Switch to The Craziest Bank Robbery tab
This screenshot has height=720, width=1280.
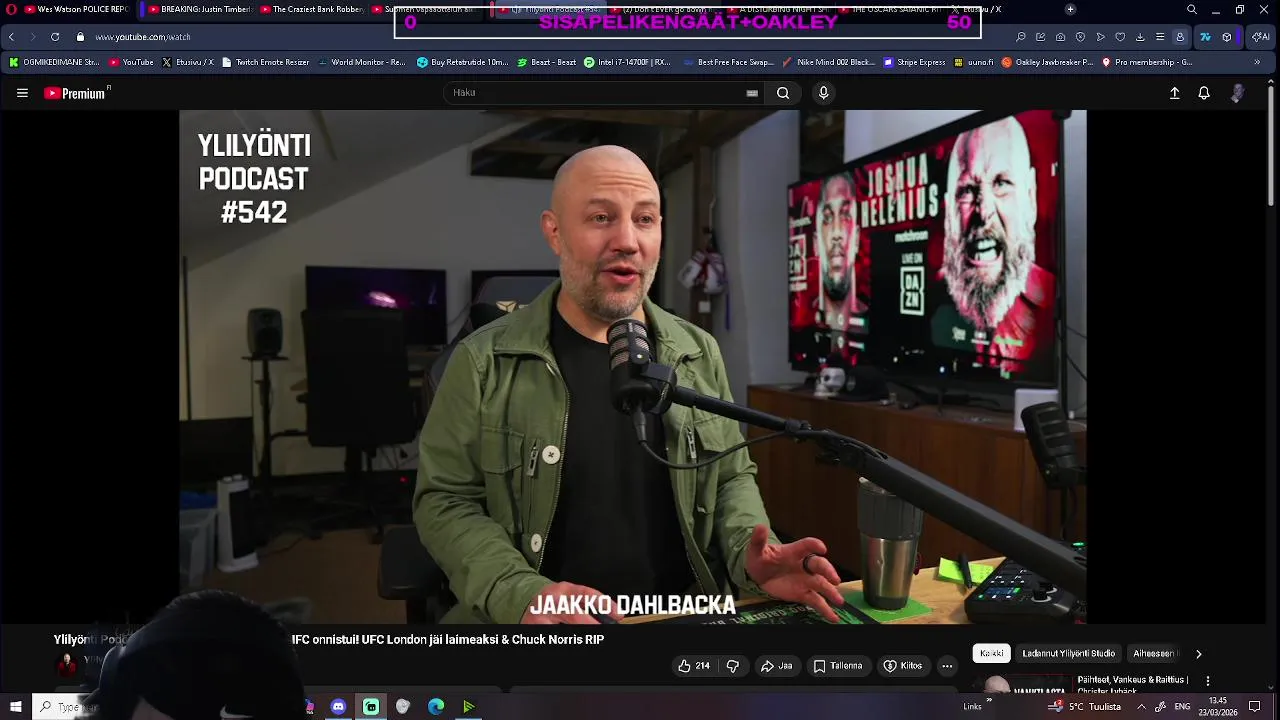coord(310,9)
